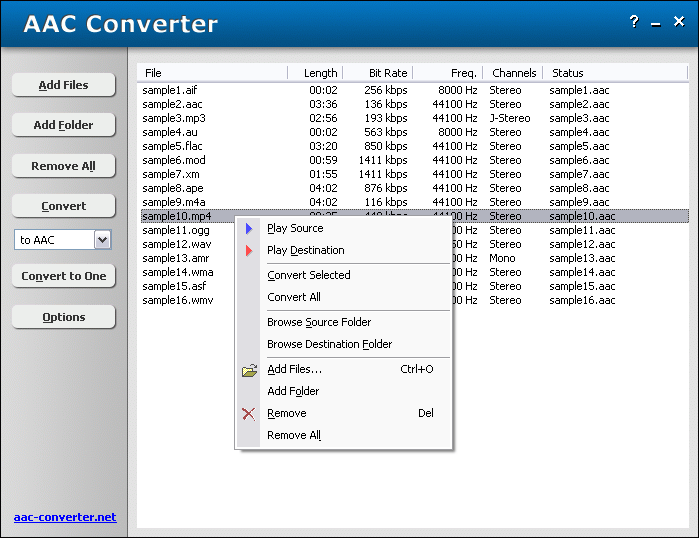Click the red X Remove icon
The height and width of the screenshot is (538, 699).
tap(249, 414)
